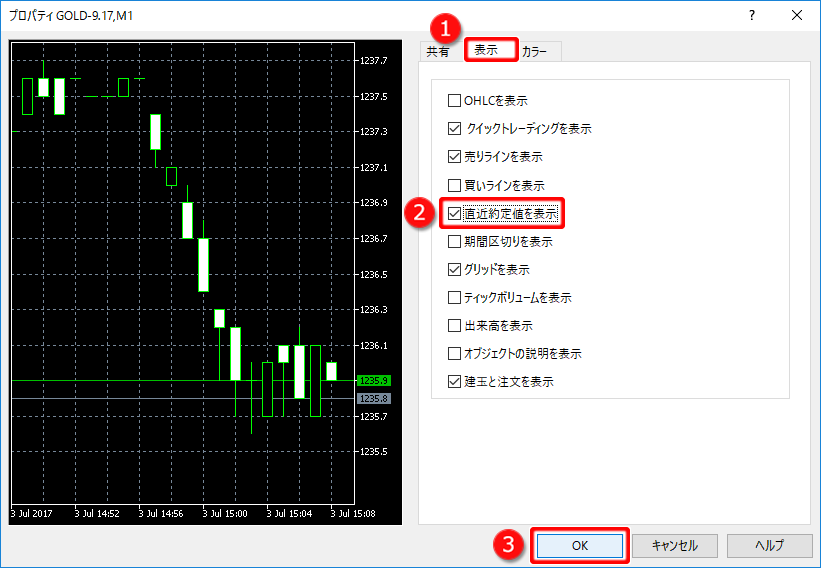Disable 売りラインを表示 checkbox
The width and height of the screenshot is (821, 568).
pos(455,157)
